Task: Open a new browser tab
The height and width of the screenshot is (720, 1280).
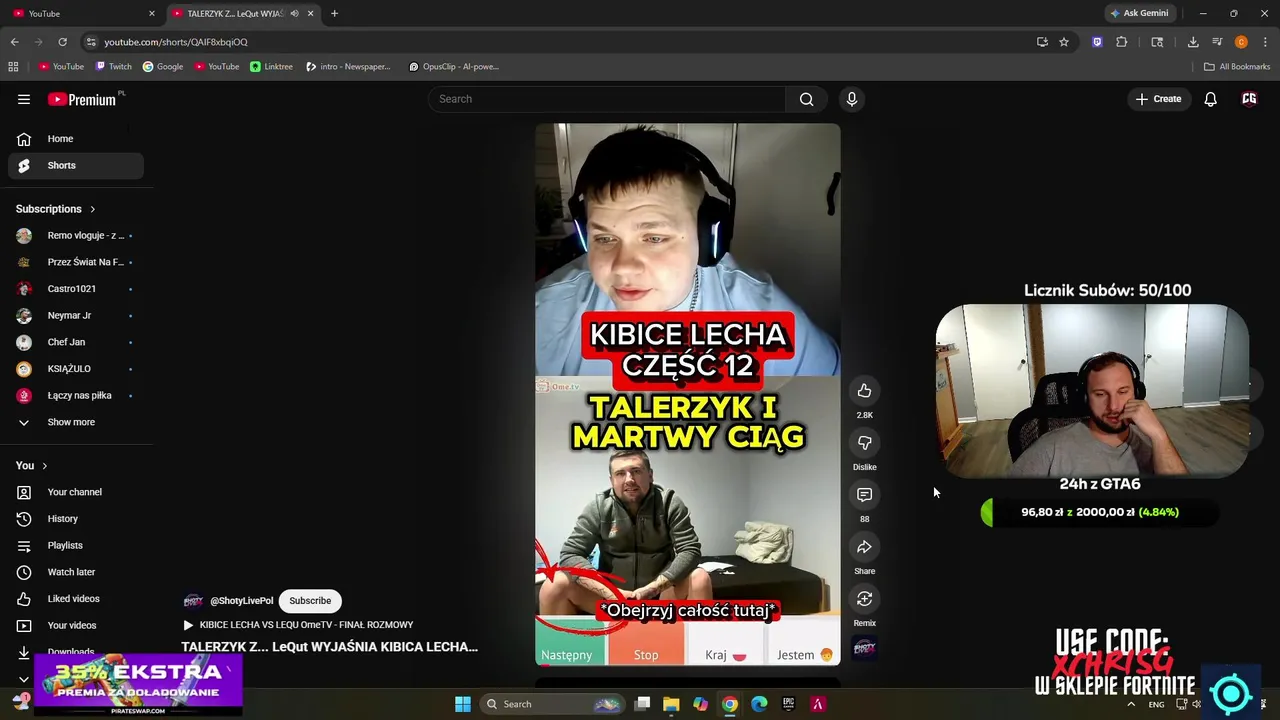Action: [x=334, y=14]
